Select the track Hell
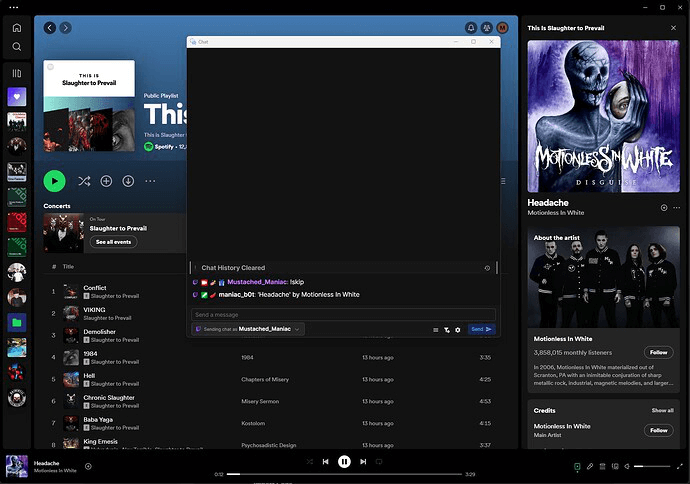 tap(89, 376)
